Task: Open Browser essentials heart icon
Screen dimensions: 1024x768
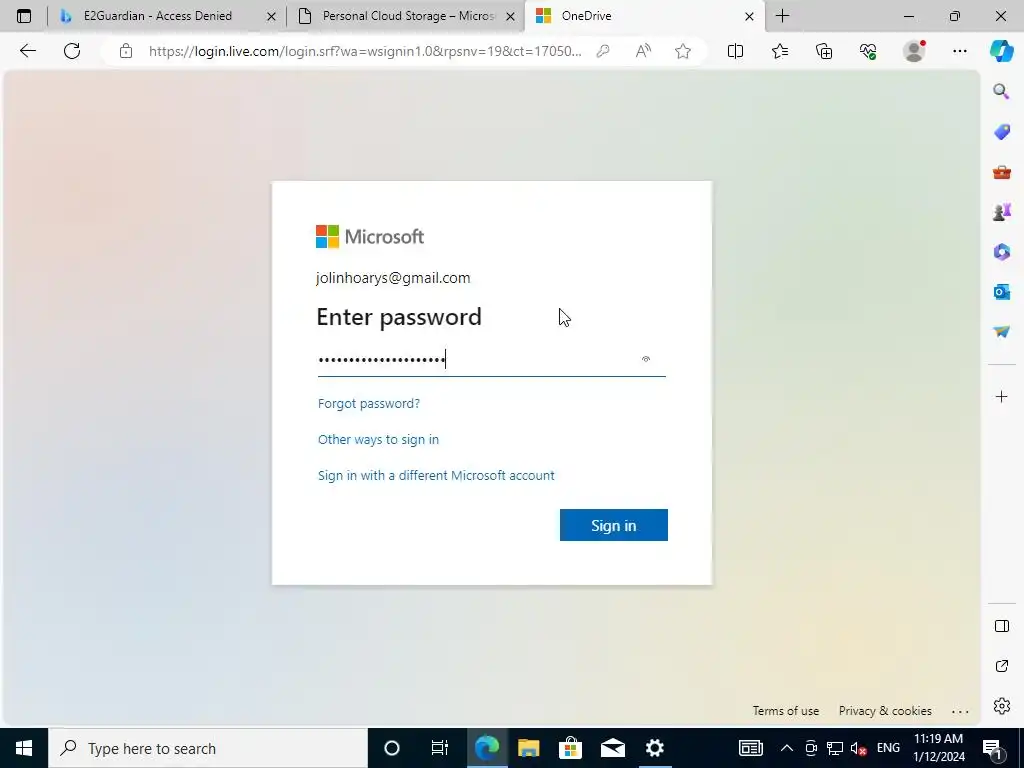Action: point(868,51)
